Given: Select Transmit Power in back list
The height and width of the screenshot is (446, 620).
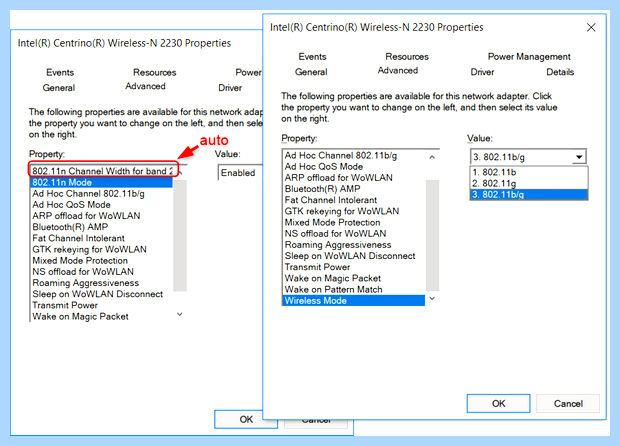Looking at the screenshot, I should (x=102, y=305).
